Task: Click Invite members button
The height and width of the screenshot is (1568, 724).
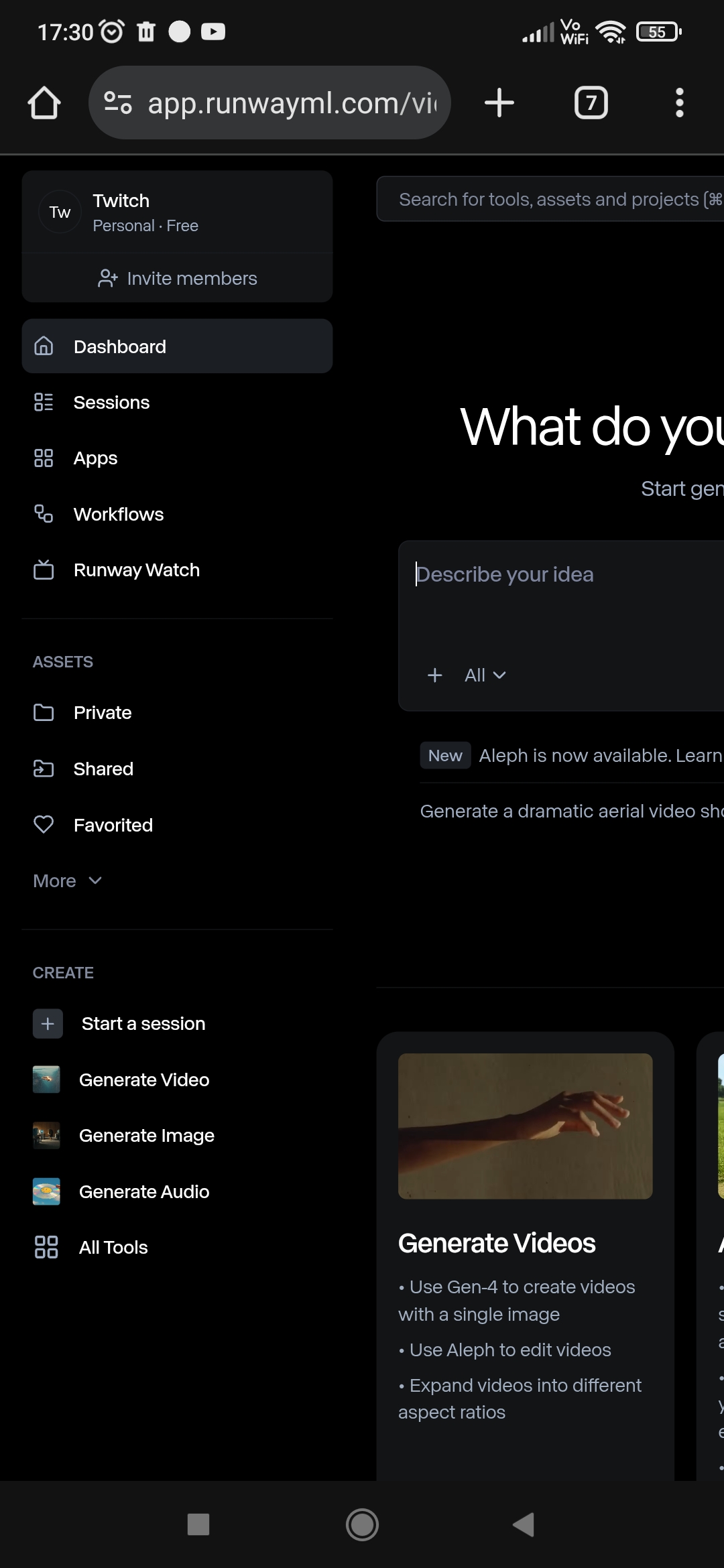Action: click(177, 278)
